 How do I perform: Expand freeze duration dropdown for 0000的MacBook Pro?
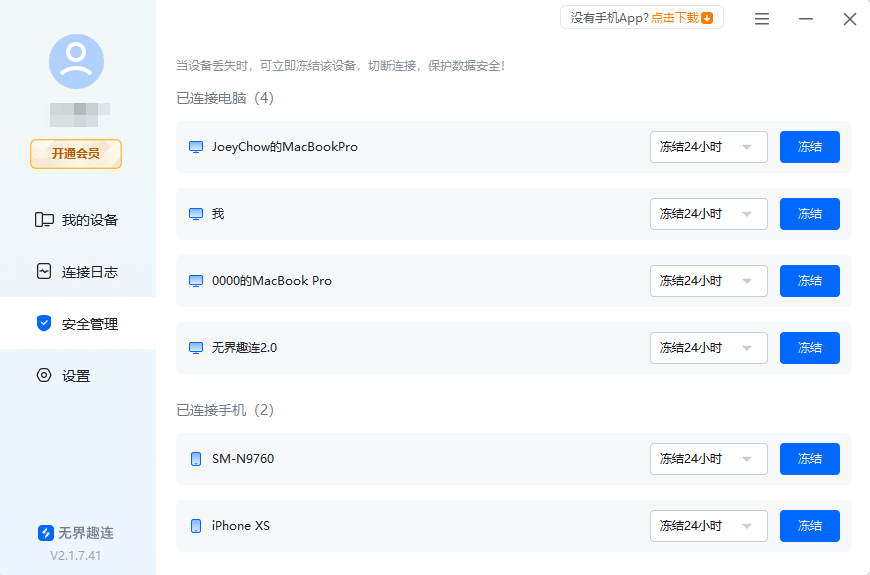coord(709,281)
